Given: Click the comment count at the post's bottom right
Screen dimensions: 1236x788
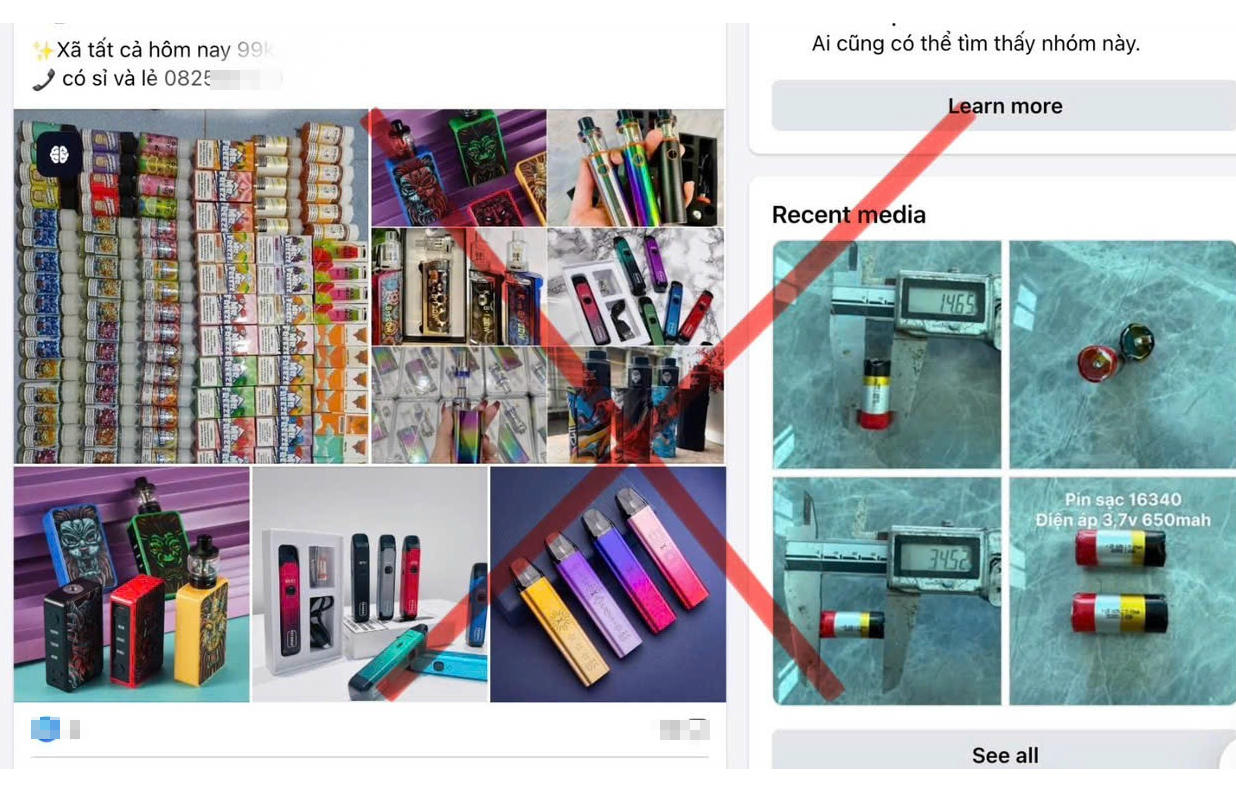Looking at the screenshot, I should 685,730.
